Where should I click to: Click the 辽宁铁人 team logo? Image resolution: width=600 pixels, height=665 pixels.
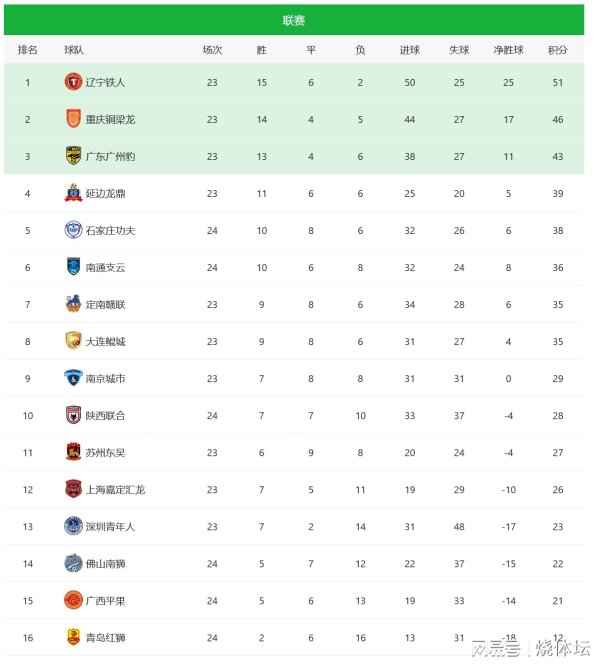click(x=73, y=82)
